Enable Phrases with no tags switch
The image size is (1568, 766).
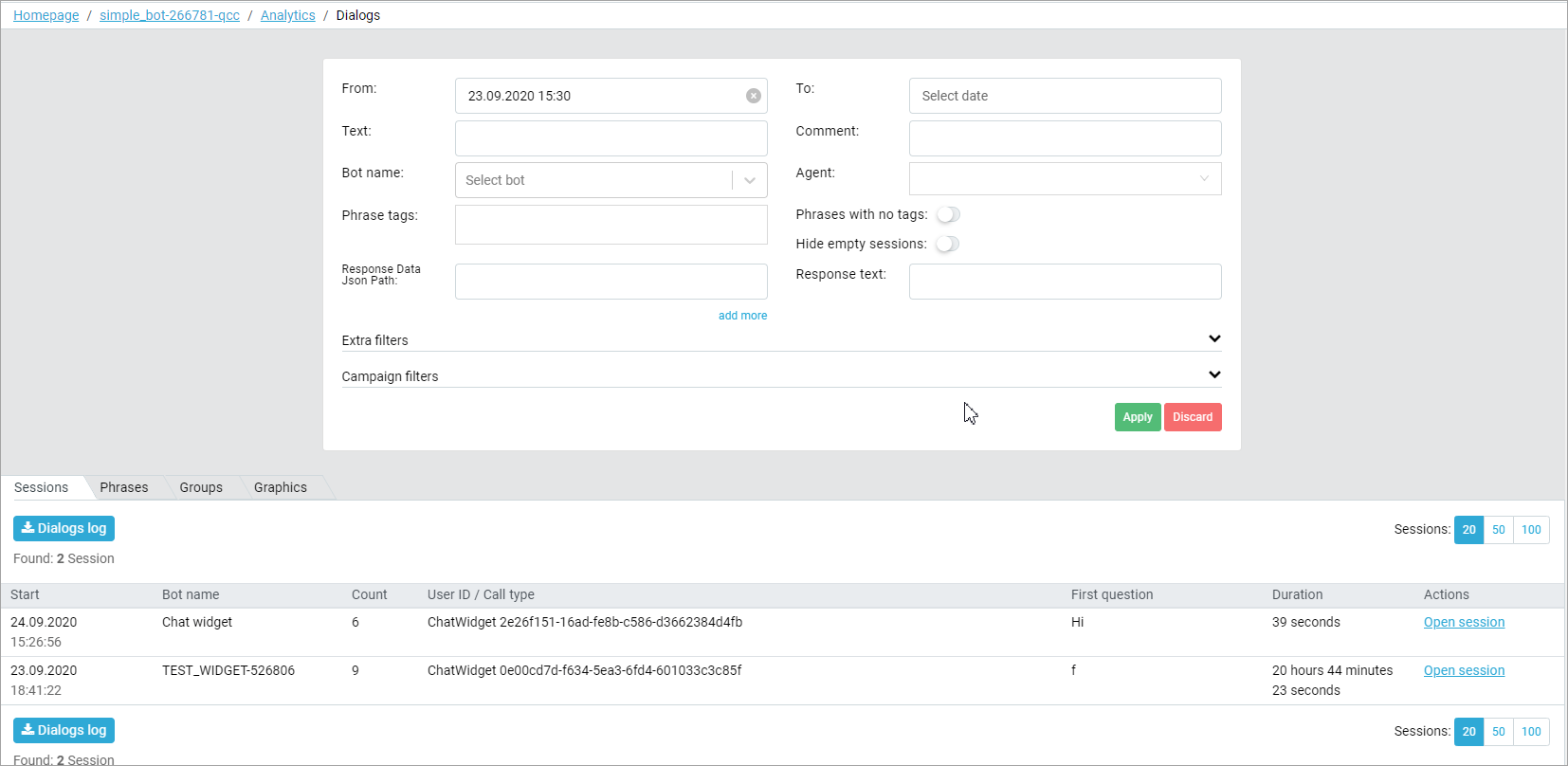[x=947, y=214]
